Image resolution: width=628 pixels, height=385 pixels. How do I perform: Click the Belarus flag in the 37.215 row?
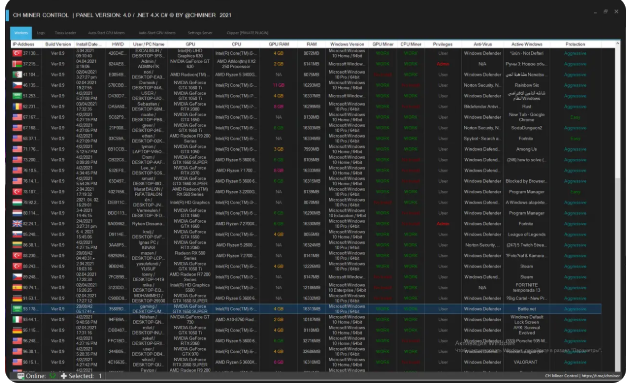[x=17, y=64]
